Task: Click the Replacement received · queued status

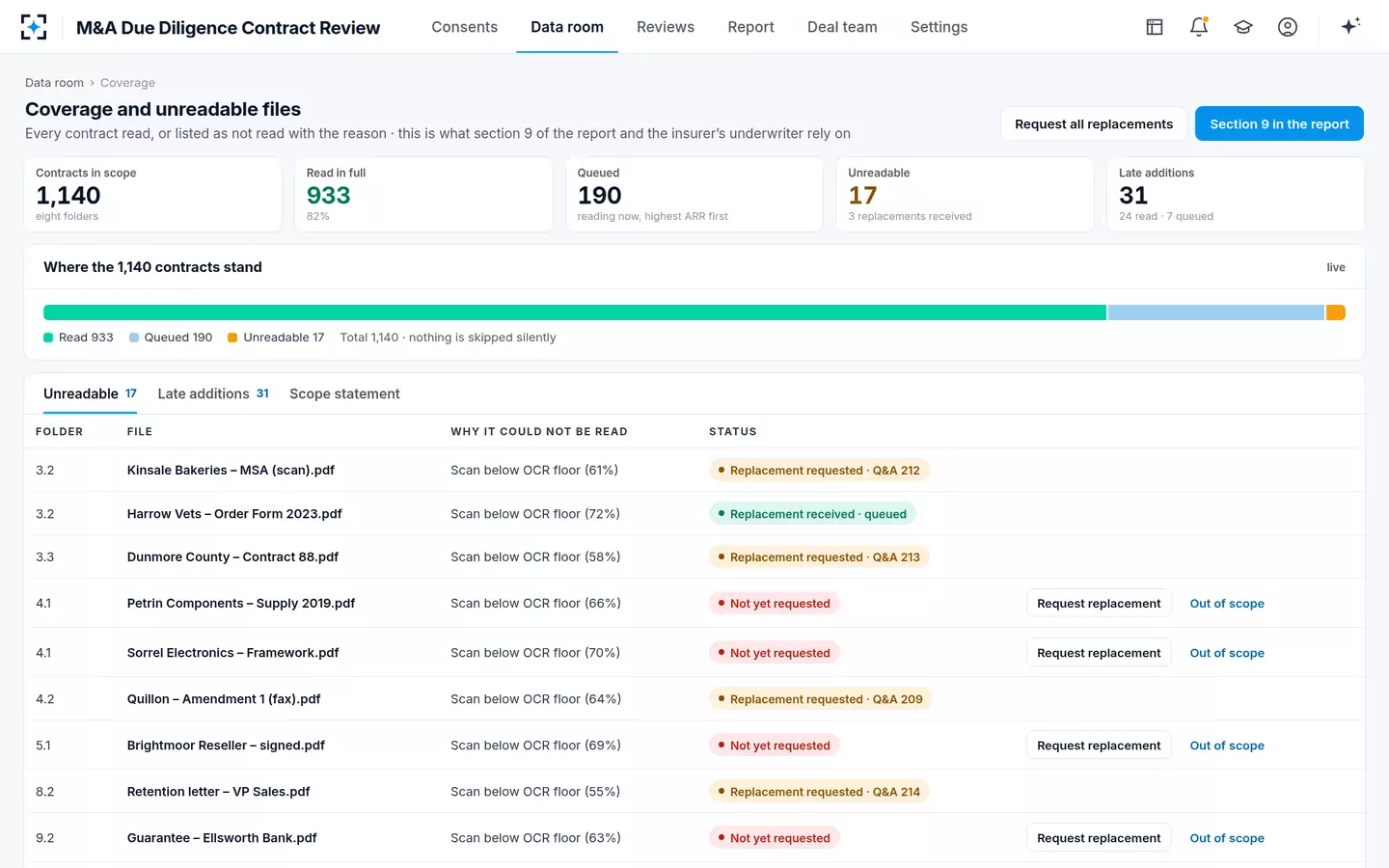Action: [x=812, y=514]
